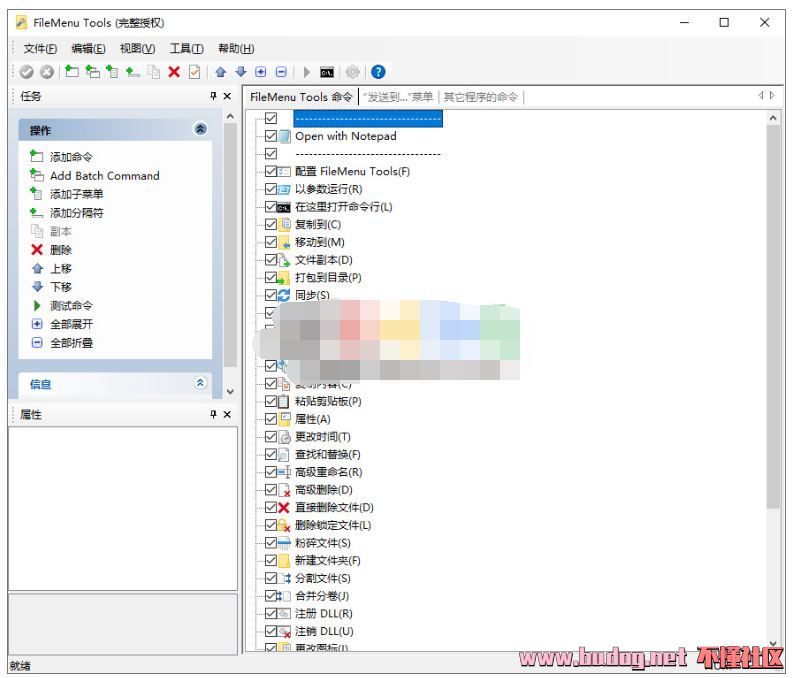Click the folder icon of 新建文件夹(F)

point(284,561)
